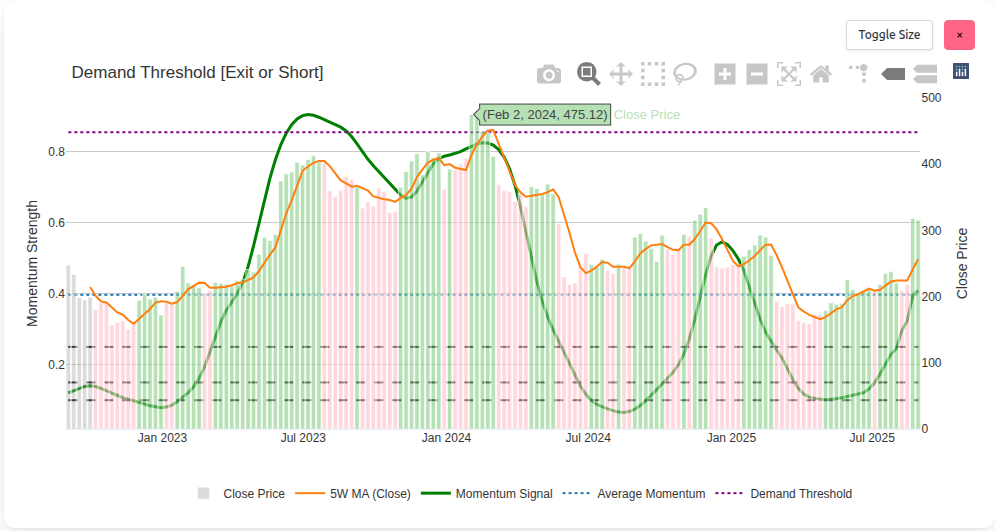Image resolution: width=995 pixels, height=531 pixels.
Task: Click the 500 price axis tick
Action: tap(932, 98)
